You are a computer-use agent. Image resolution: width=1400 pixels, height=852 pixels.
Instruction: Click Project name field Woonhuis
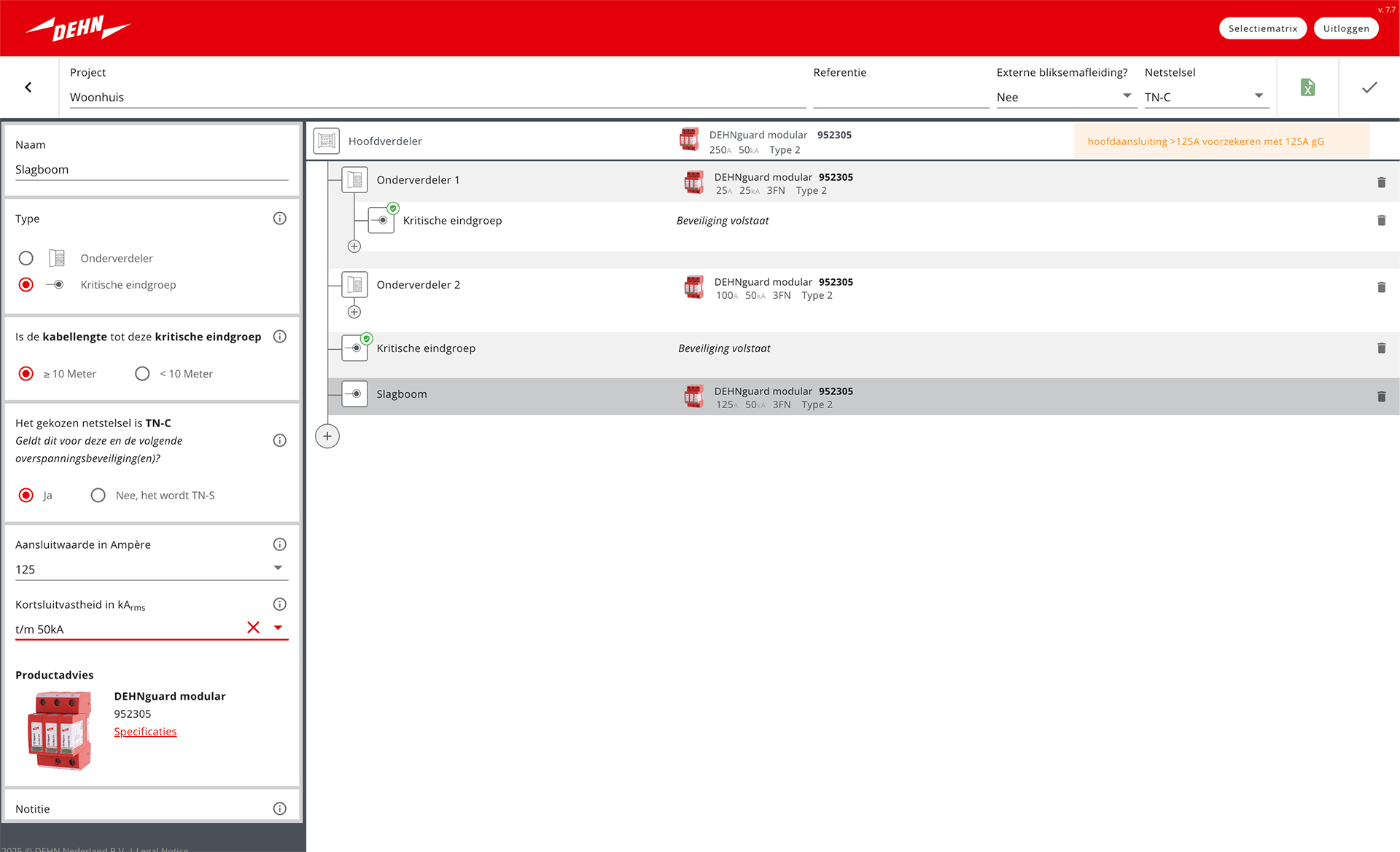tap(437, 97)
